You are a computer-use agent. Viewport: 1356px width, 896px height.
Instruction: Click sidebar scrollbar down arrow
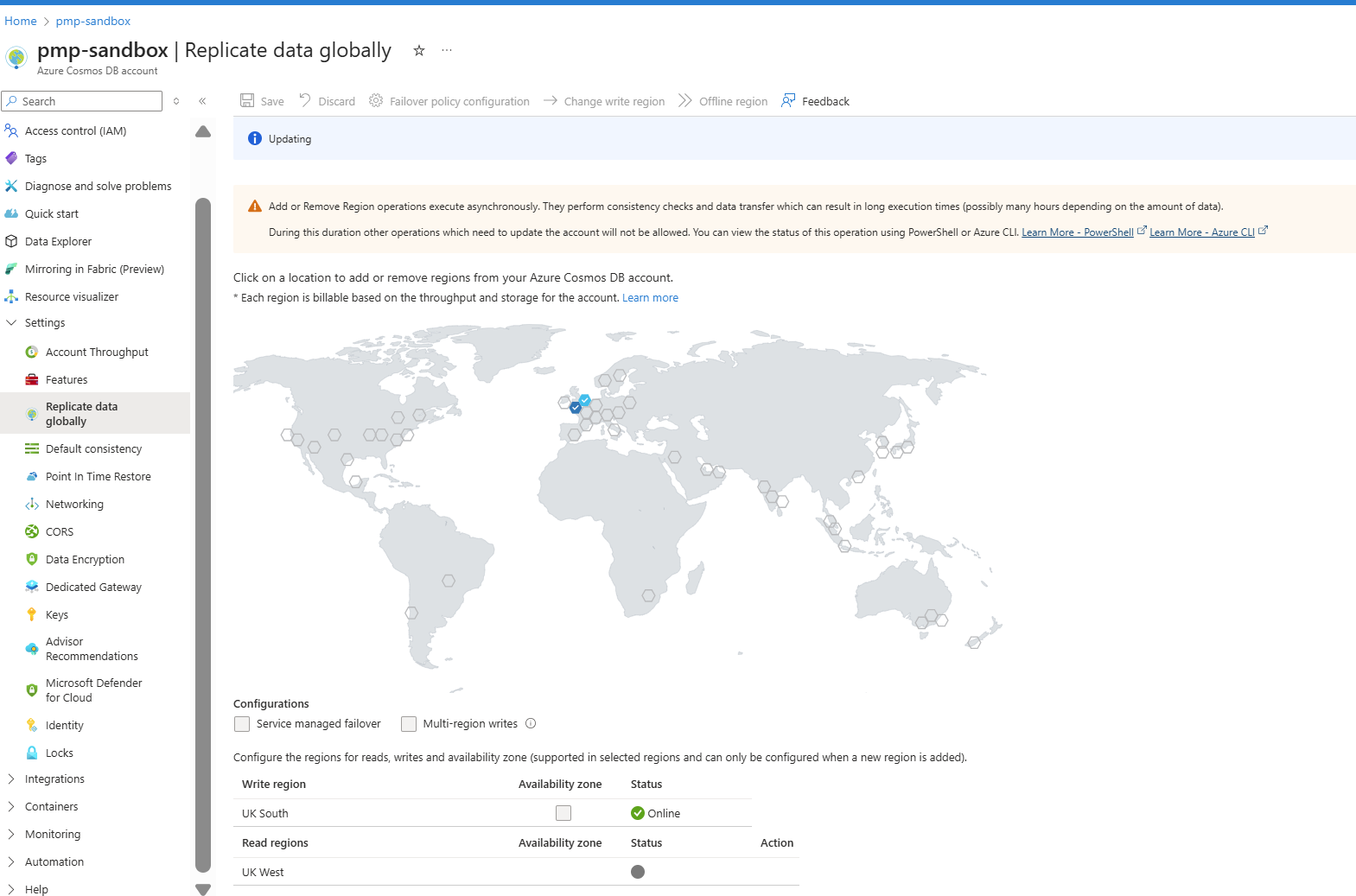point(203,889)
